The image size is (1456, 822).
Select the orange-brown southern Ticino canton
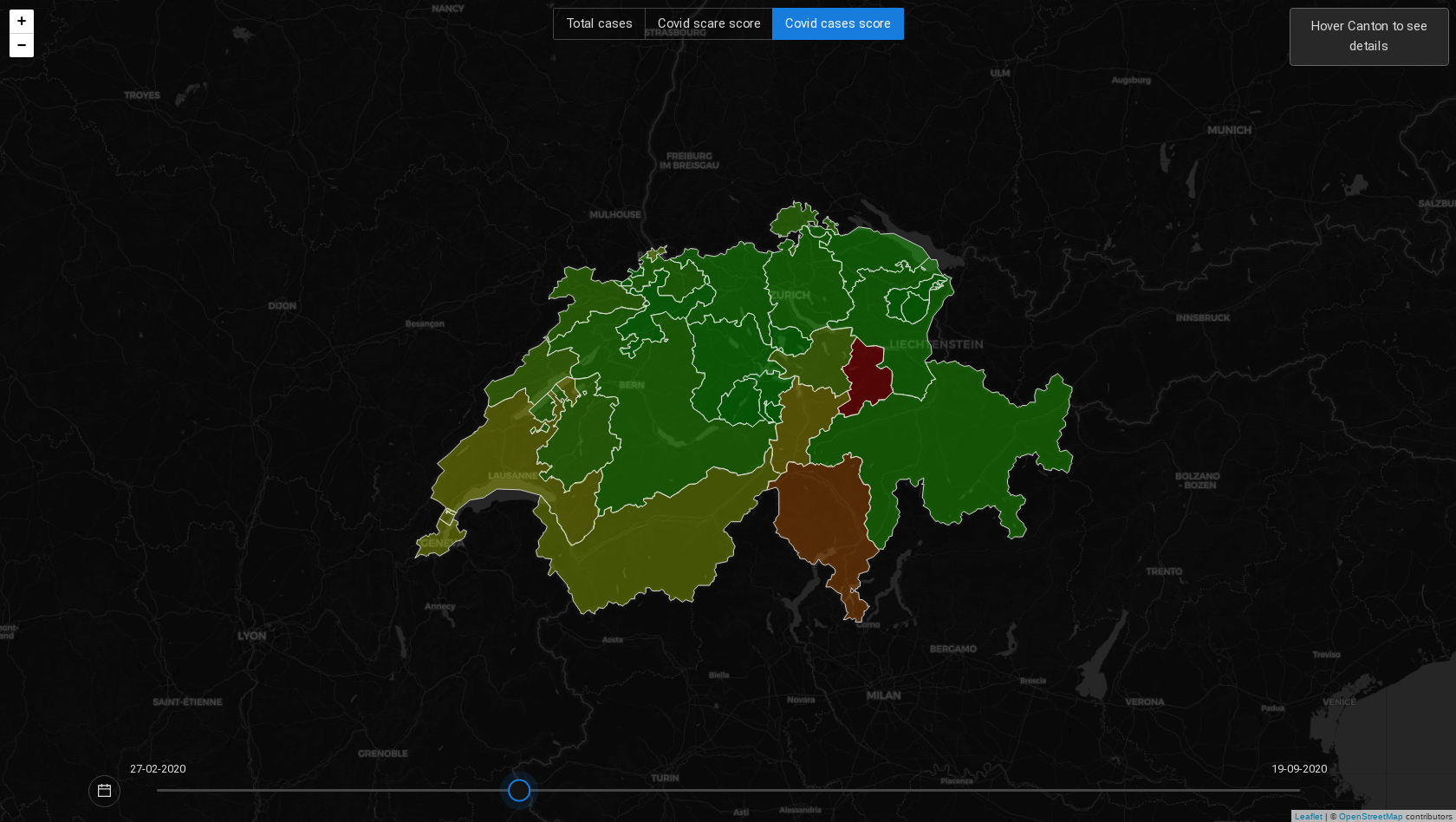click(823, 512)
